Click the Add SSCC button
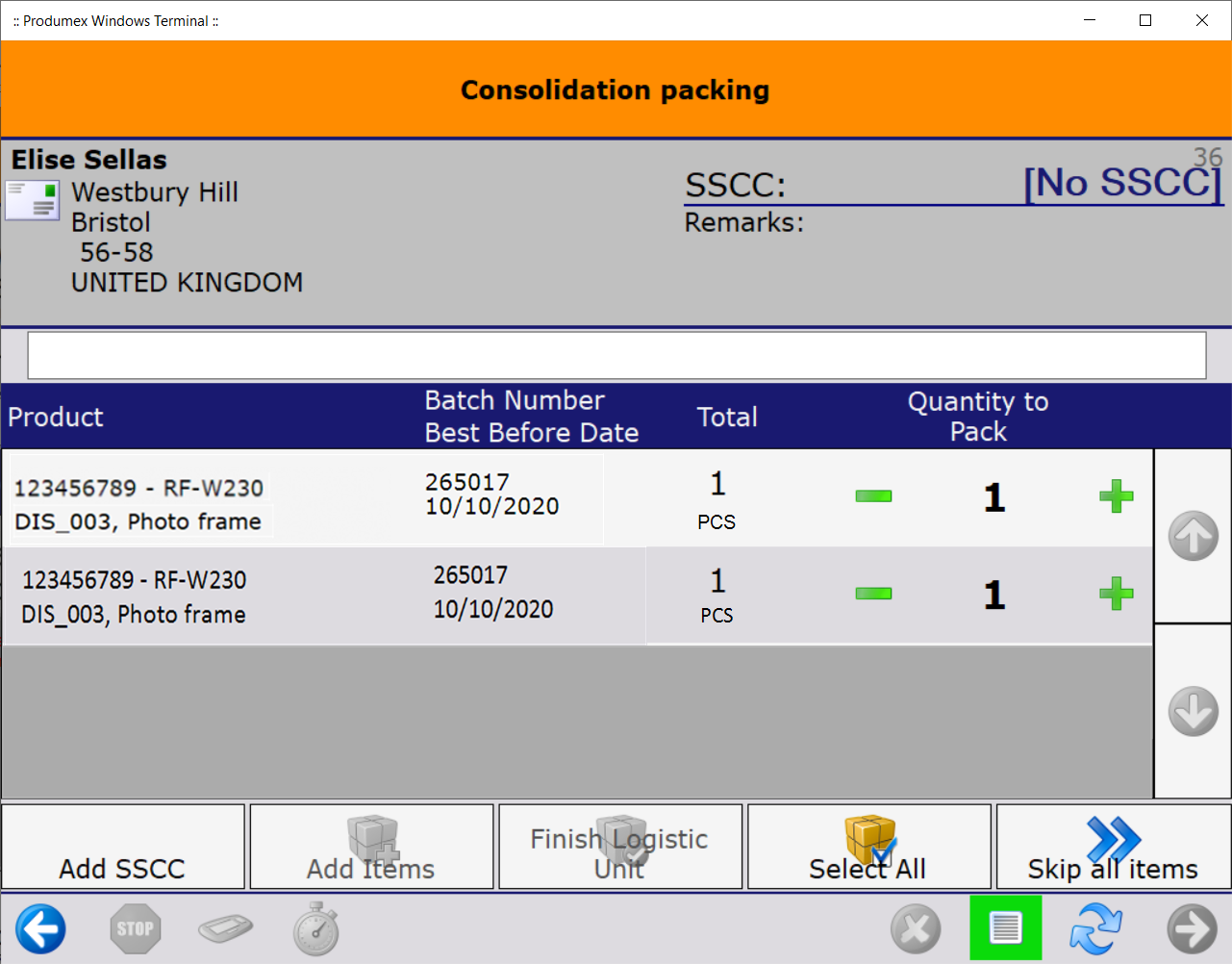Screen dimensions: 1232x964 (123, 847)
